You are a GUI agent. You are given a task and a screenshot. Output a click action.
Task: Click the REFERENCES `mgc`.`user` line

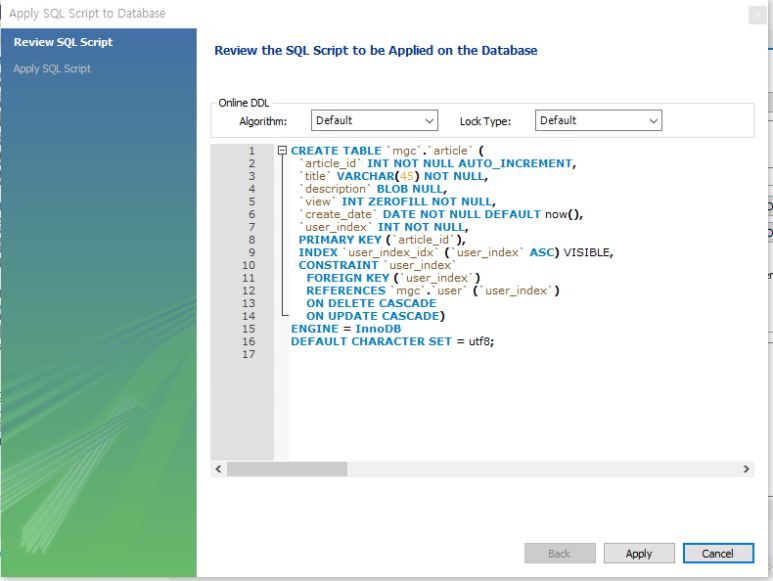(433, 291)
